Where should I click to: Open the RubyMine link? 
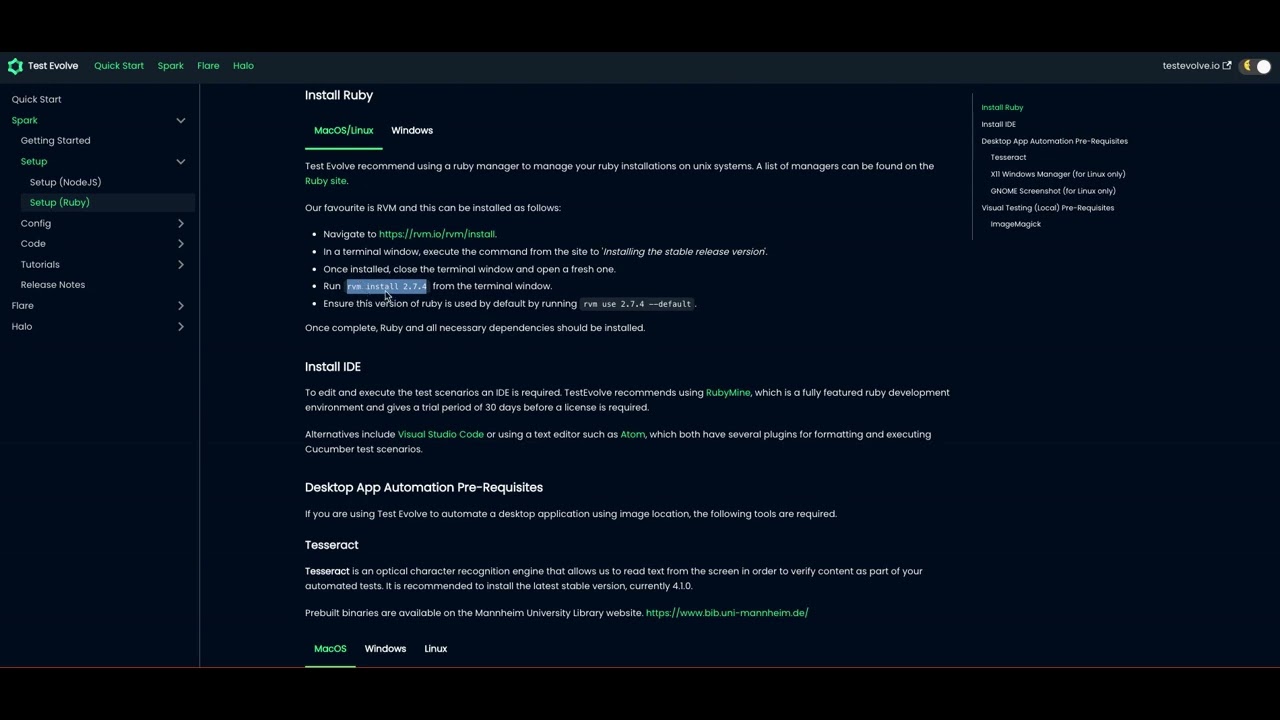728,393
